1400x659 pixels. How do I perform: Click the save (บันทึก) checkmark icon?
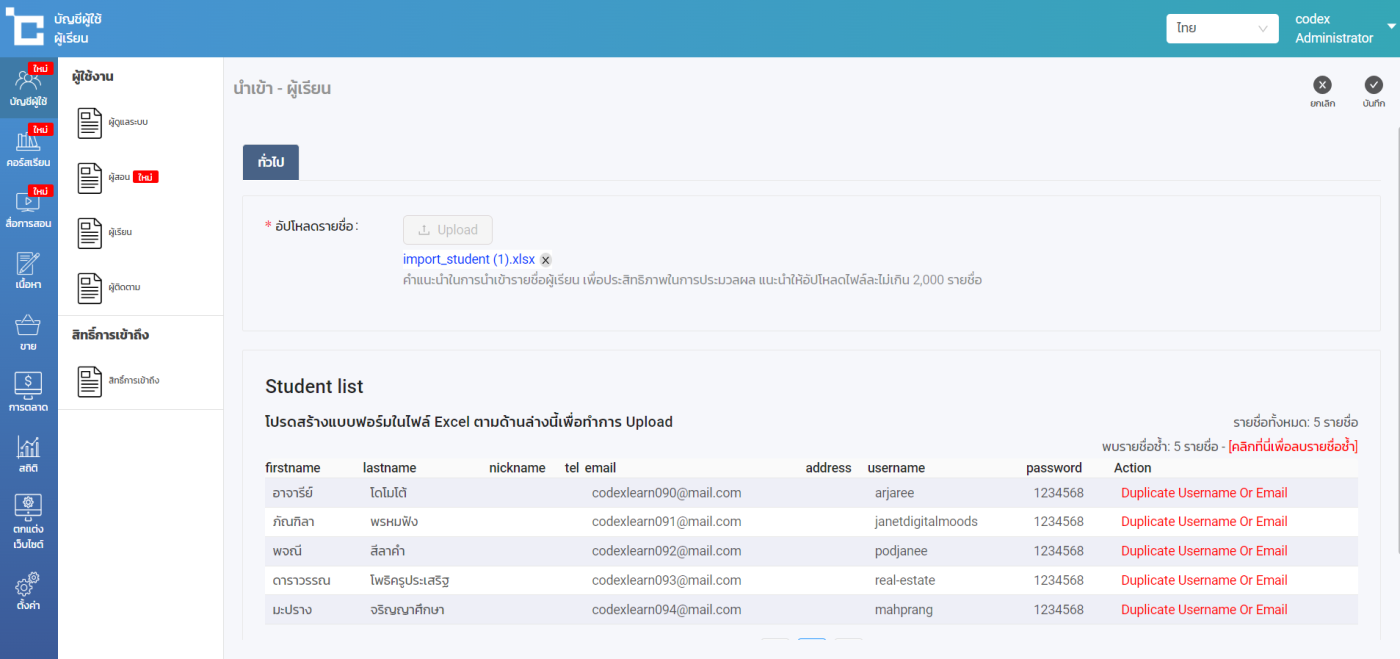point(1373,86)
